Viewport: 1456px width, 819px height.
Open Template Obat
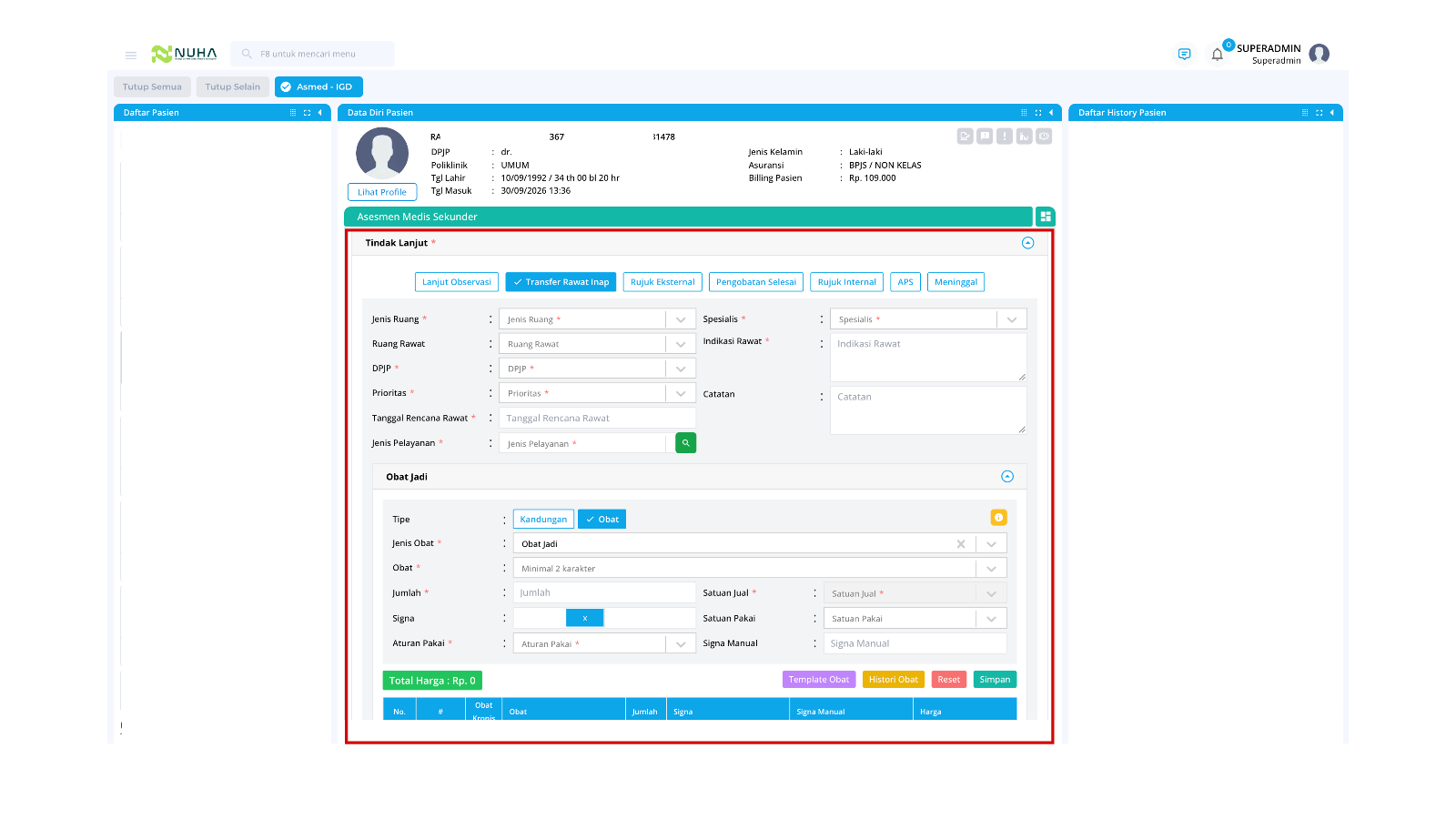click(x=819, y=680)
